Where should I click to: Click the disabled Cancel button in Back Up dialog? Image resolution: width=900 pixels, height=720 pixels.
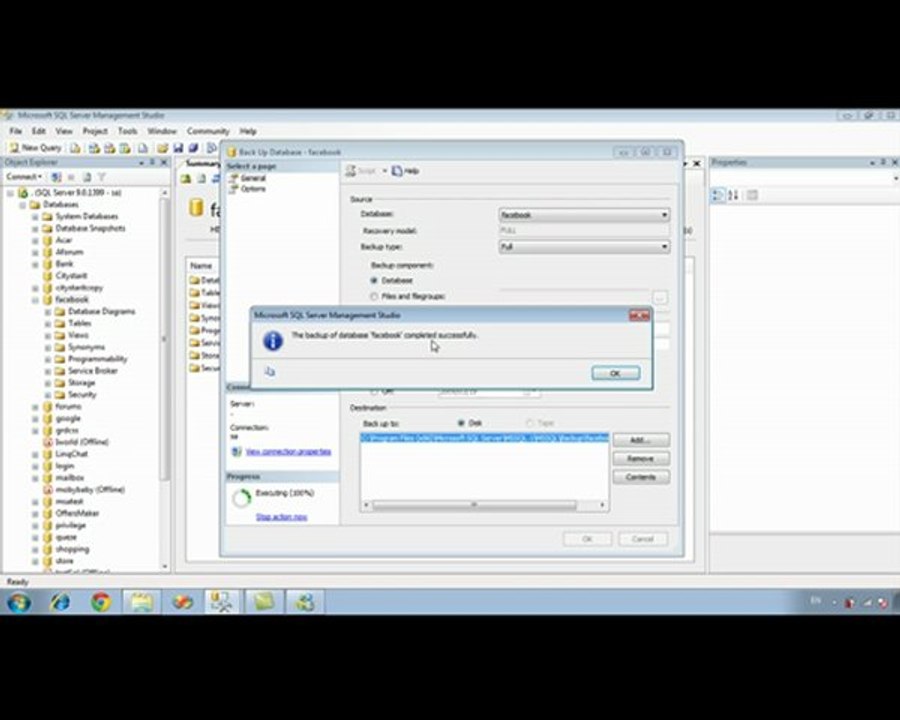point(642,539)
